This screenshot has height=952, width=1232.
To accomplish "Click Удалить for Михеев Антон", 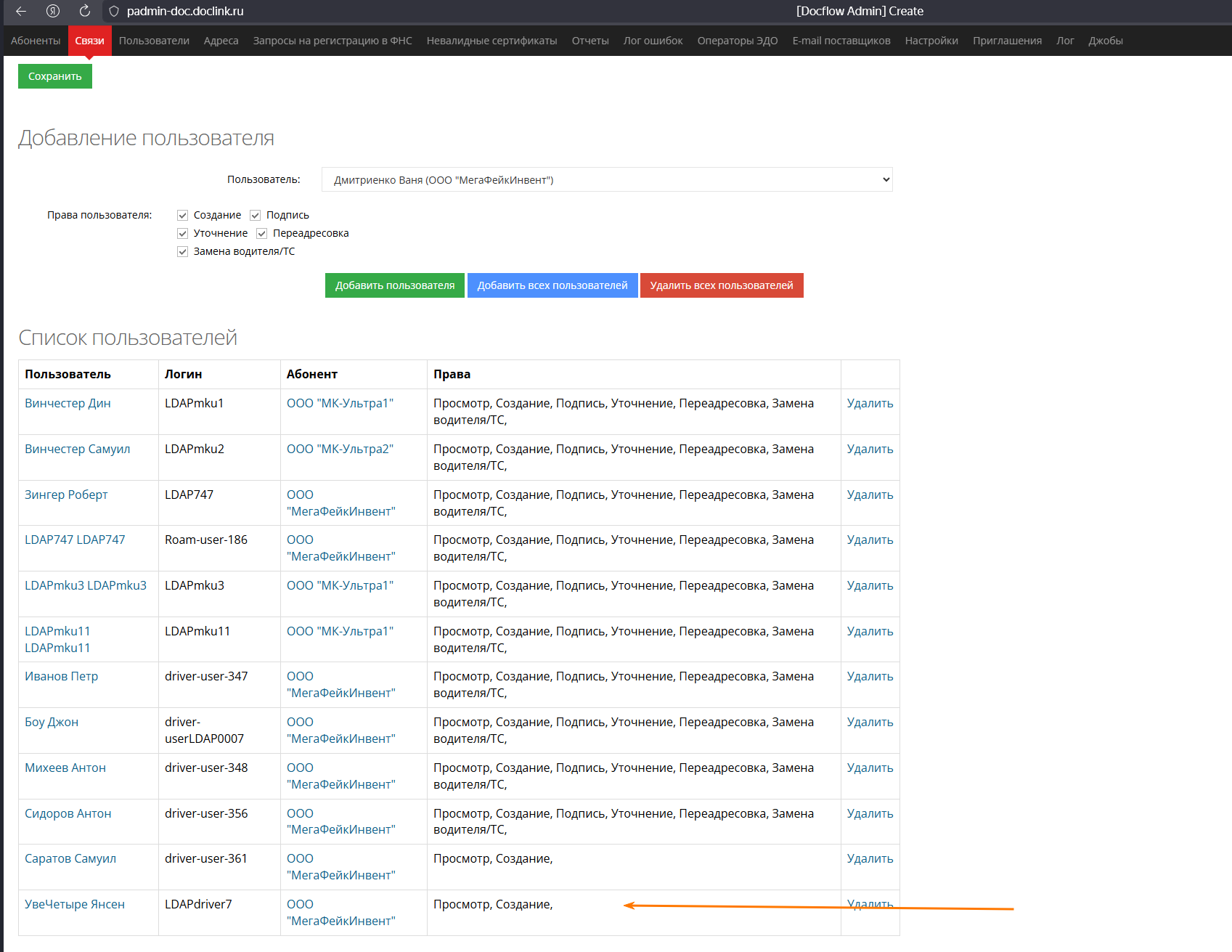I will [870, 768].
